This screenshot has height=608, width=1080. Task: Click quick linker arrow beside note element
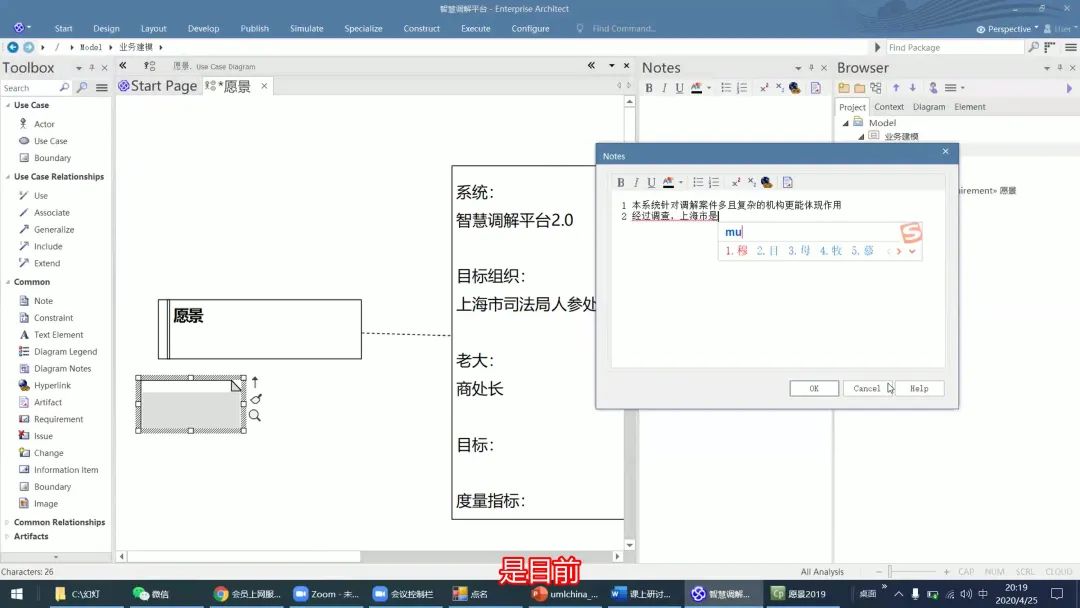click(x=255, y=381)
